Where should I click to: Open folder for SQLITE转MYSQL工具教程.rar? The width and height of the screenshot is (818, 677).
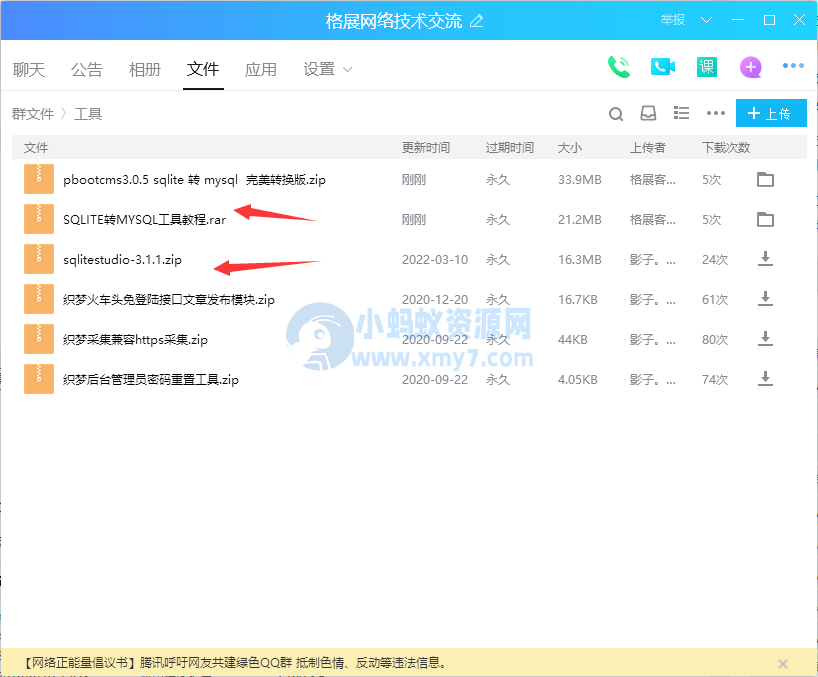point(765,220)
